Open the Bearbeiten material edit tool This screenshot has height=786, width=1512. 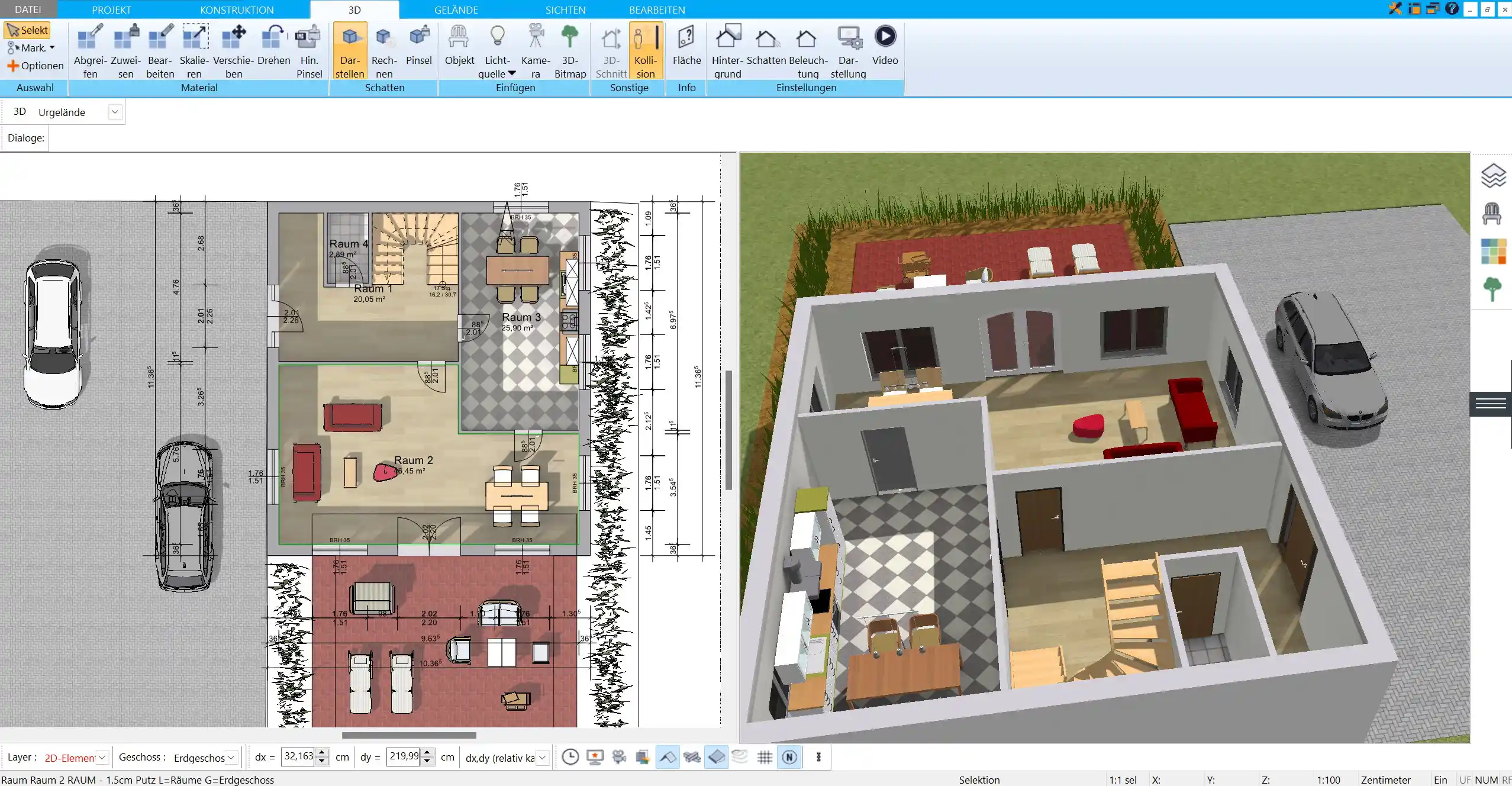160,51
